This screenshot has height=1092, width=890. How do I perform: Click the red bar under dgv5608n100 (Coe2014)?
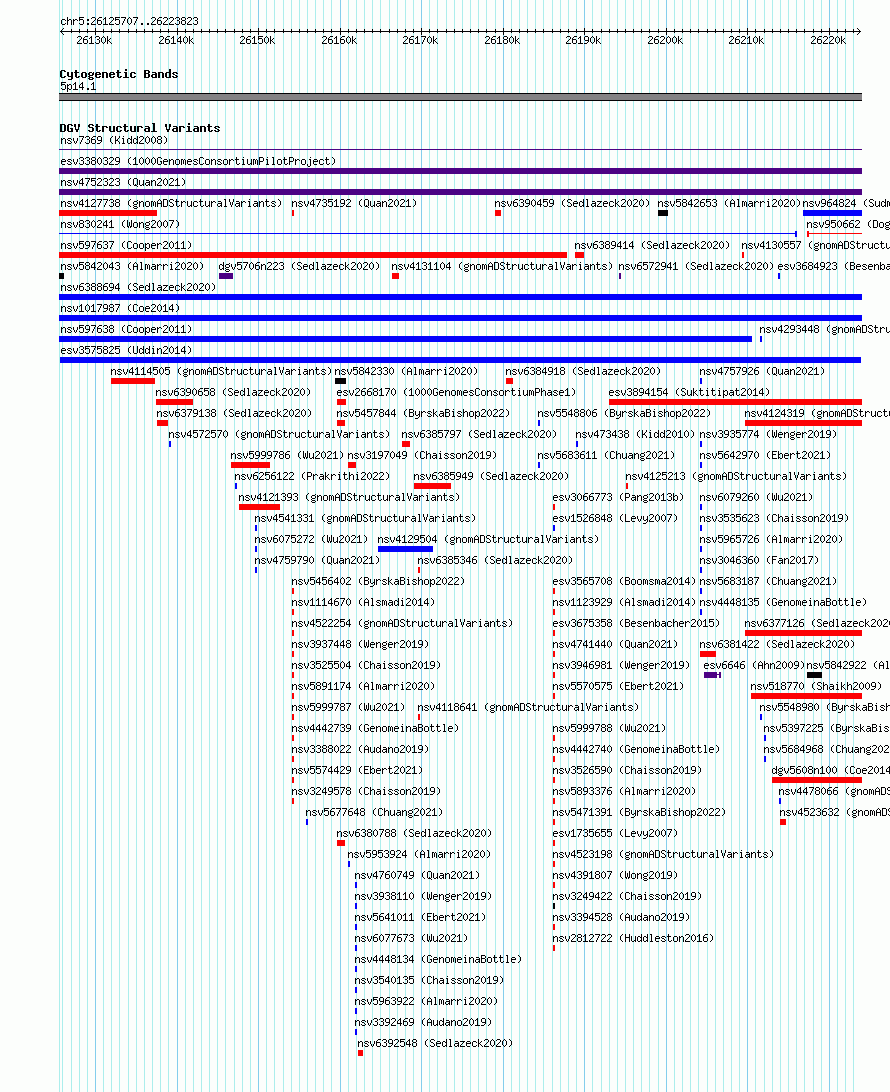[816, 780]
